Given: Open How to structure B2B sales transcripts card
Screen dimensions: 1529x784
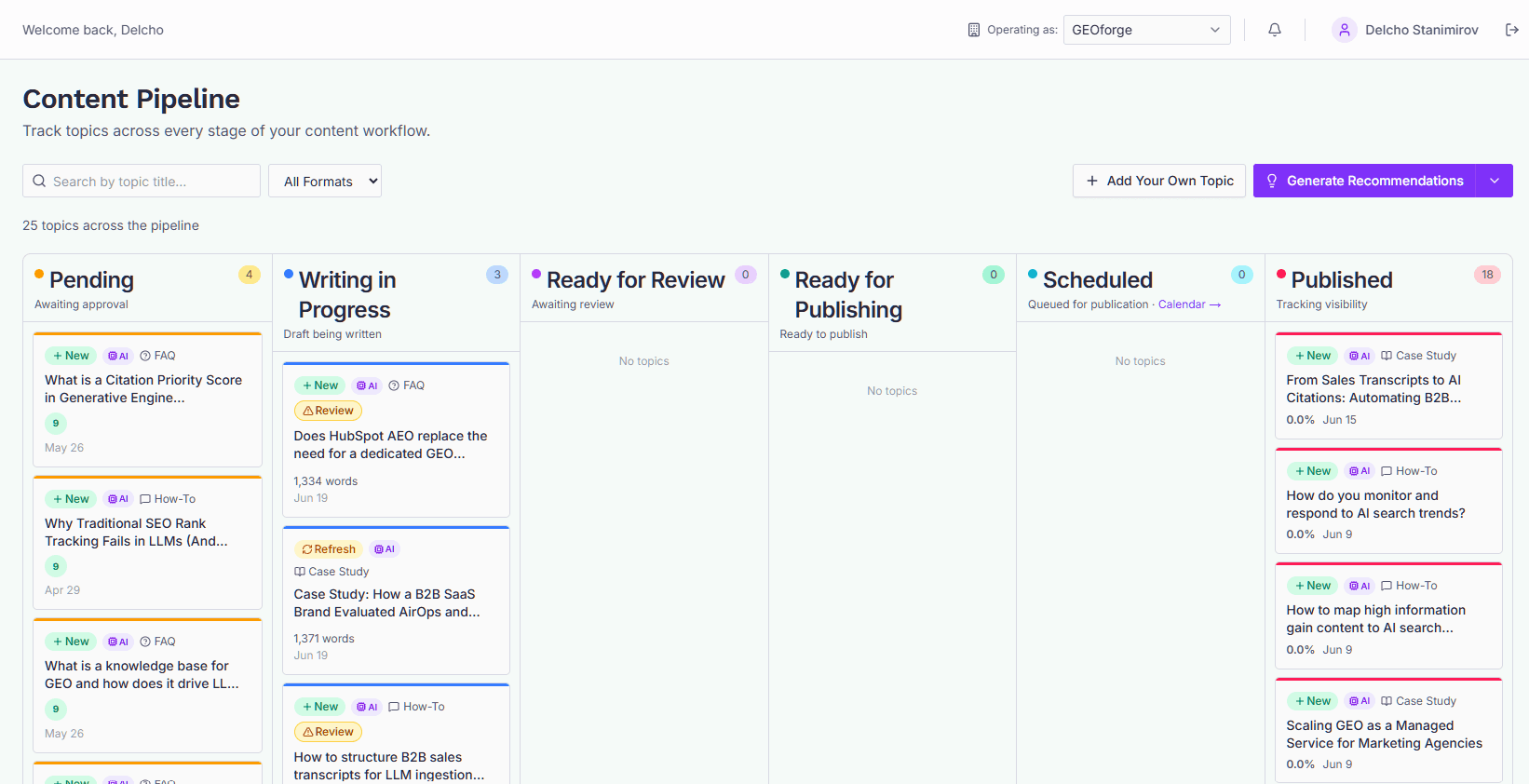Looking at the screenshot, I should 396,734.
